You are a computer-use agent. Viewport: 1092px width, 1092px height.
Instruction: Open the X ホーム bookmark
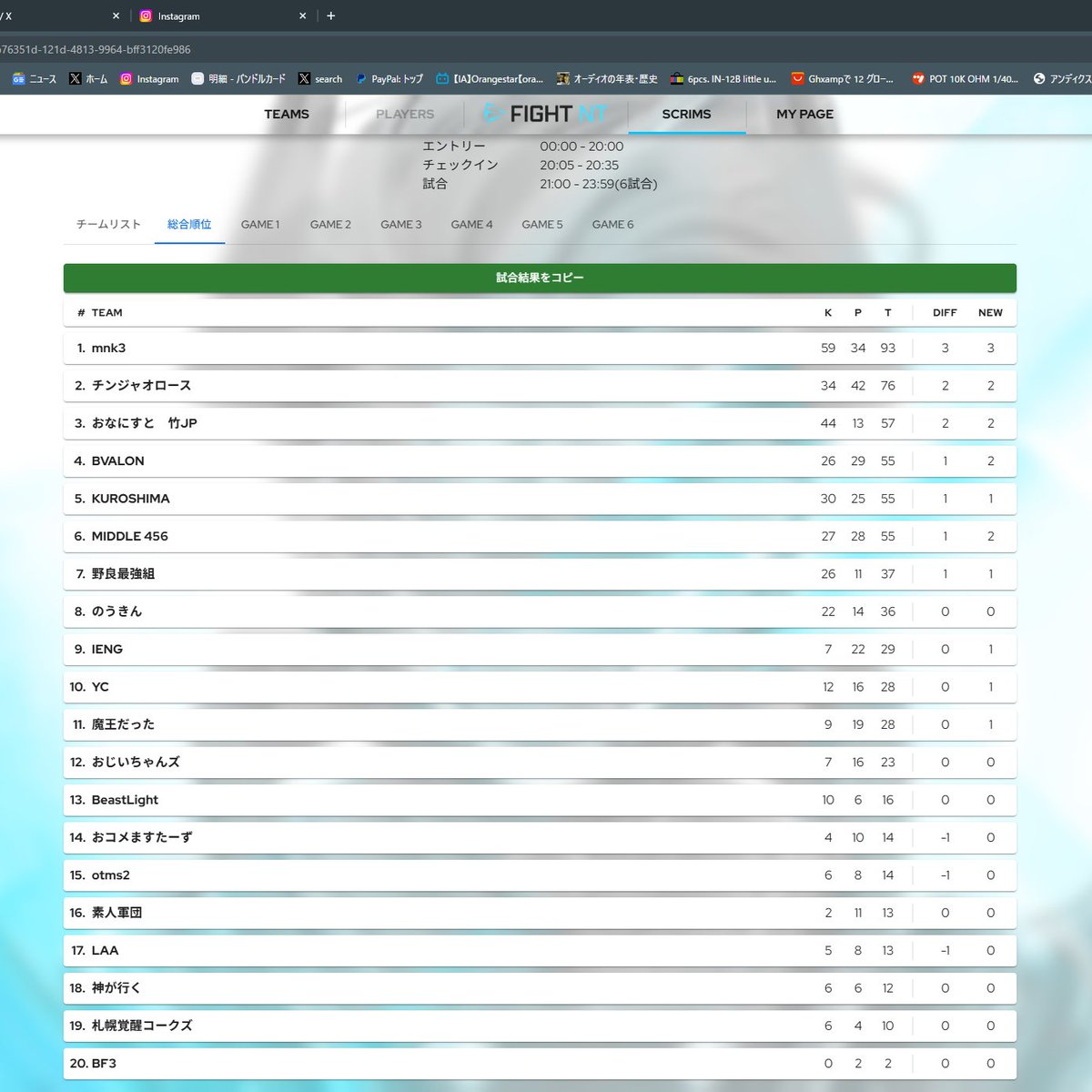[88, 79]
